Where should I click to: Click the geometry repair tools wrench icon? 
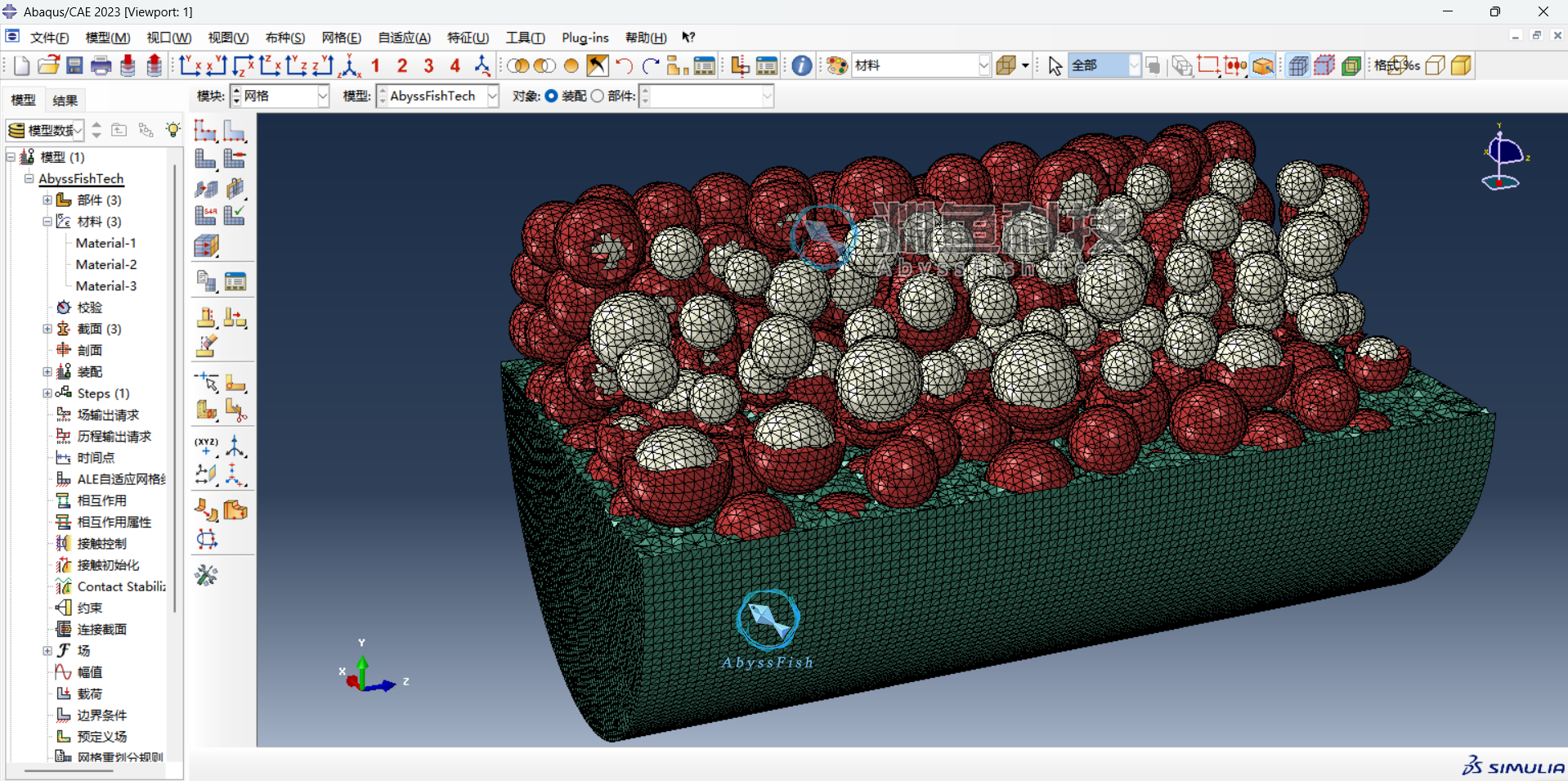click(x=206, y=576)
